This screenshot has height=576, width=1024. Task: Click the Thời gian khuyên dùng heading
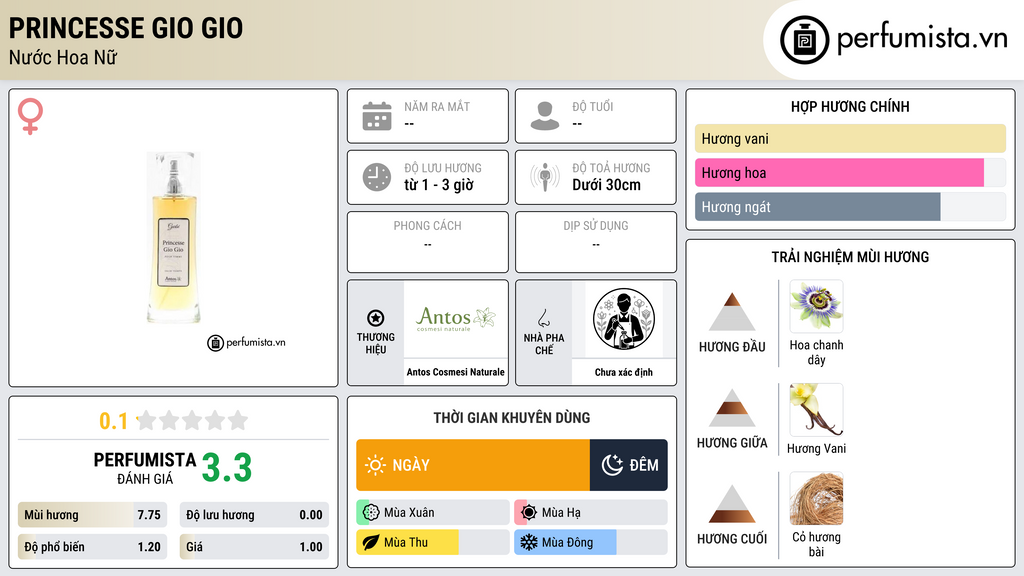(x=512, y=417)
